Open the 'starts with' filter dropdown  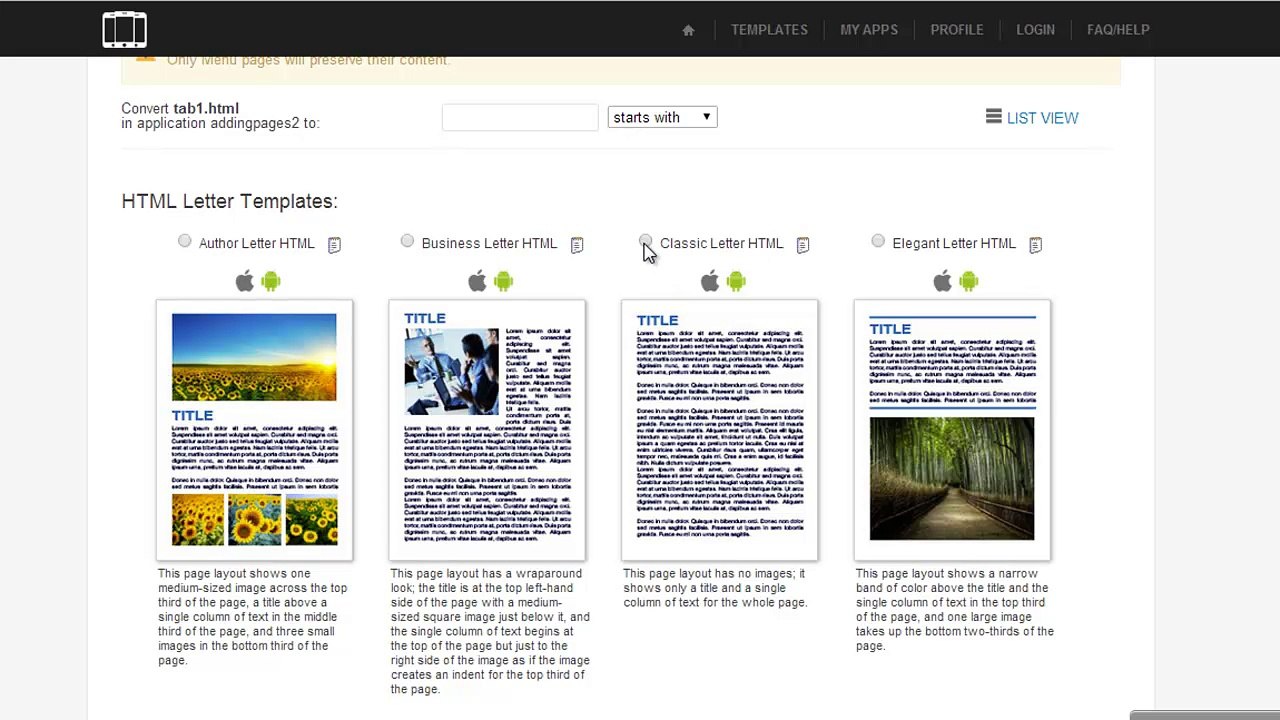click(662, 117)
